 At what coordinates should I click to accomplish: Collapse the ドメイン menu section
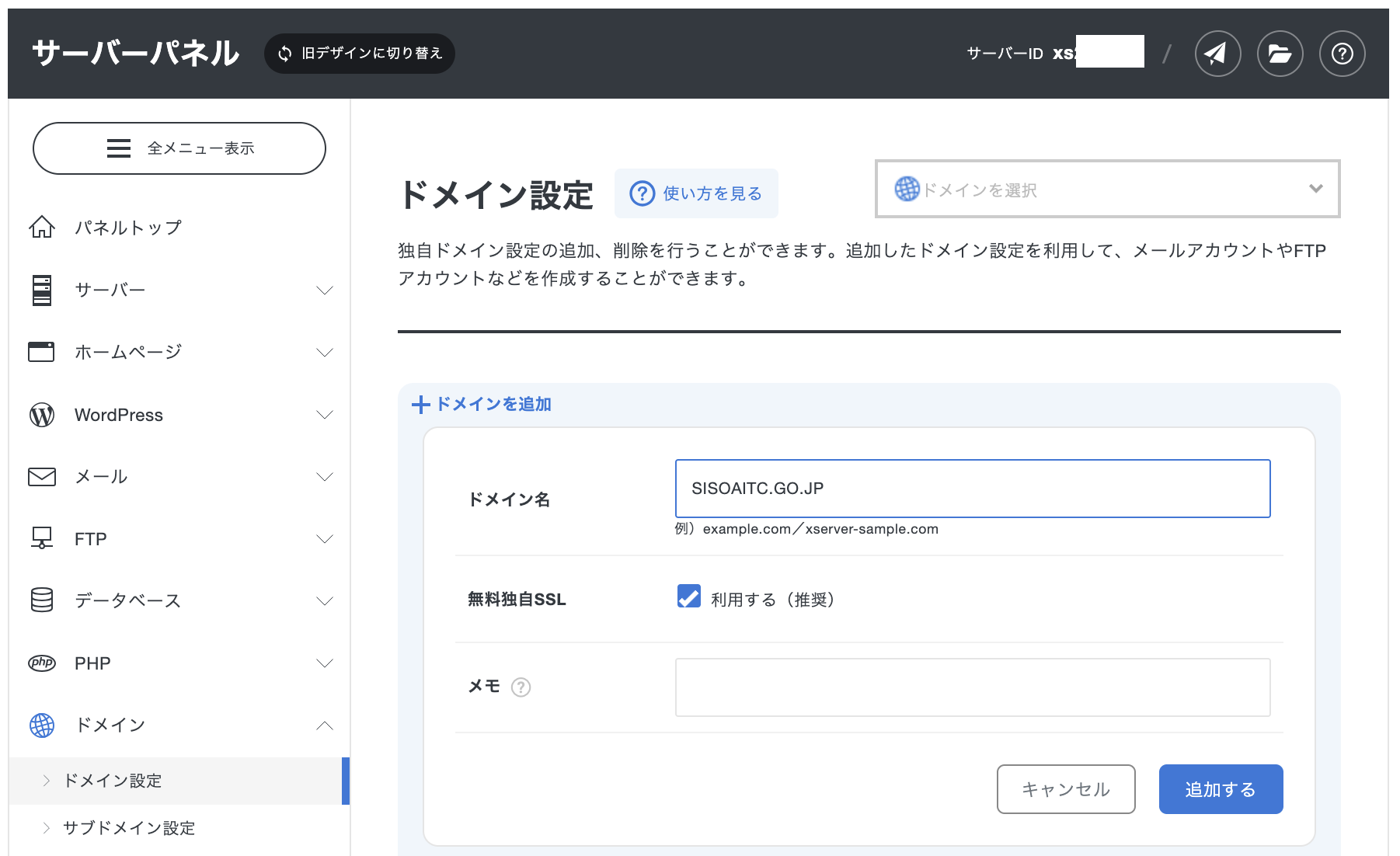point(324,726)
